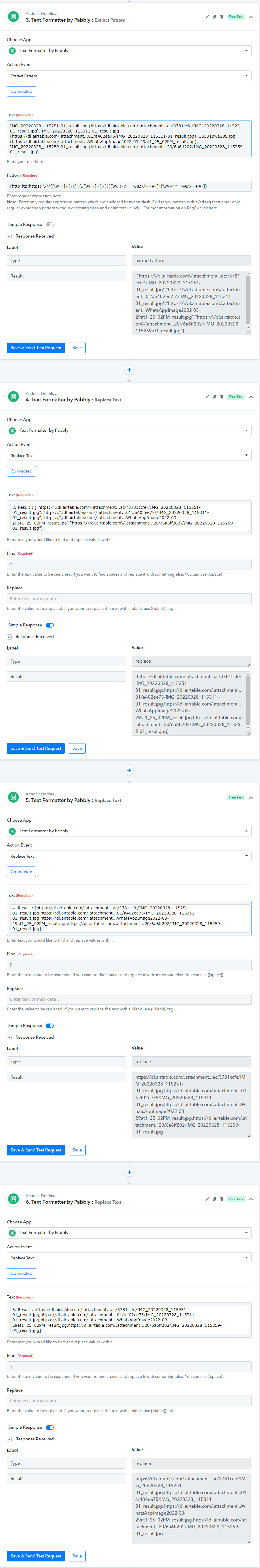Click Save & Send Test Request in step 6
This screenshot has height=1568, width=260.
click(x=36, y=1556)
